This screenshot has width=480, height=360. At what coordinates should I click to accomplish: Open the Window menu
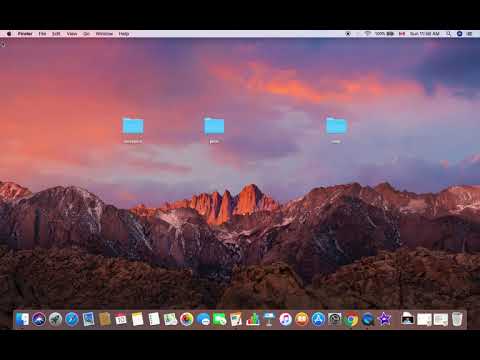click(x=104, y=34)
